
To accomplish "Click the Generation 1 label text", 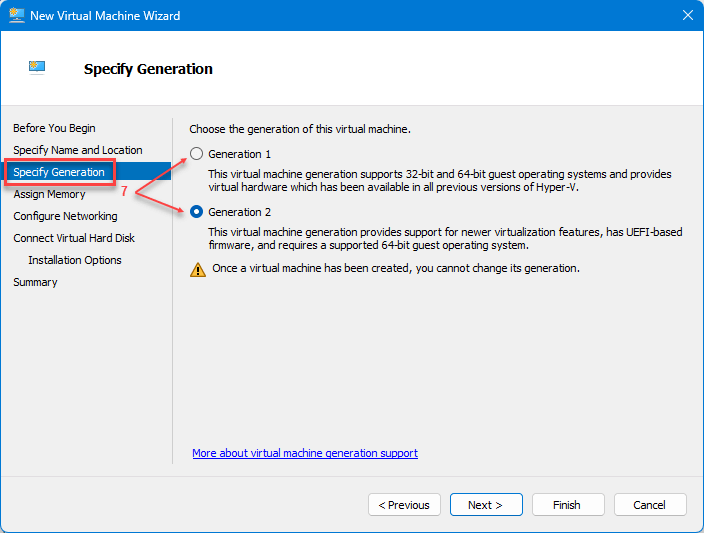I will pos(239,154).
